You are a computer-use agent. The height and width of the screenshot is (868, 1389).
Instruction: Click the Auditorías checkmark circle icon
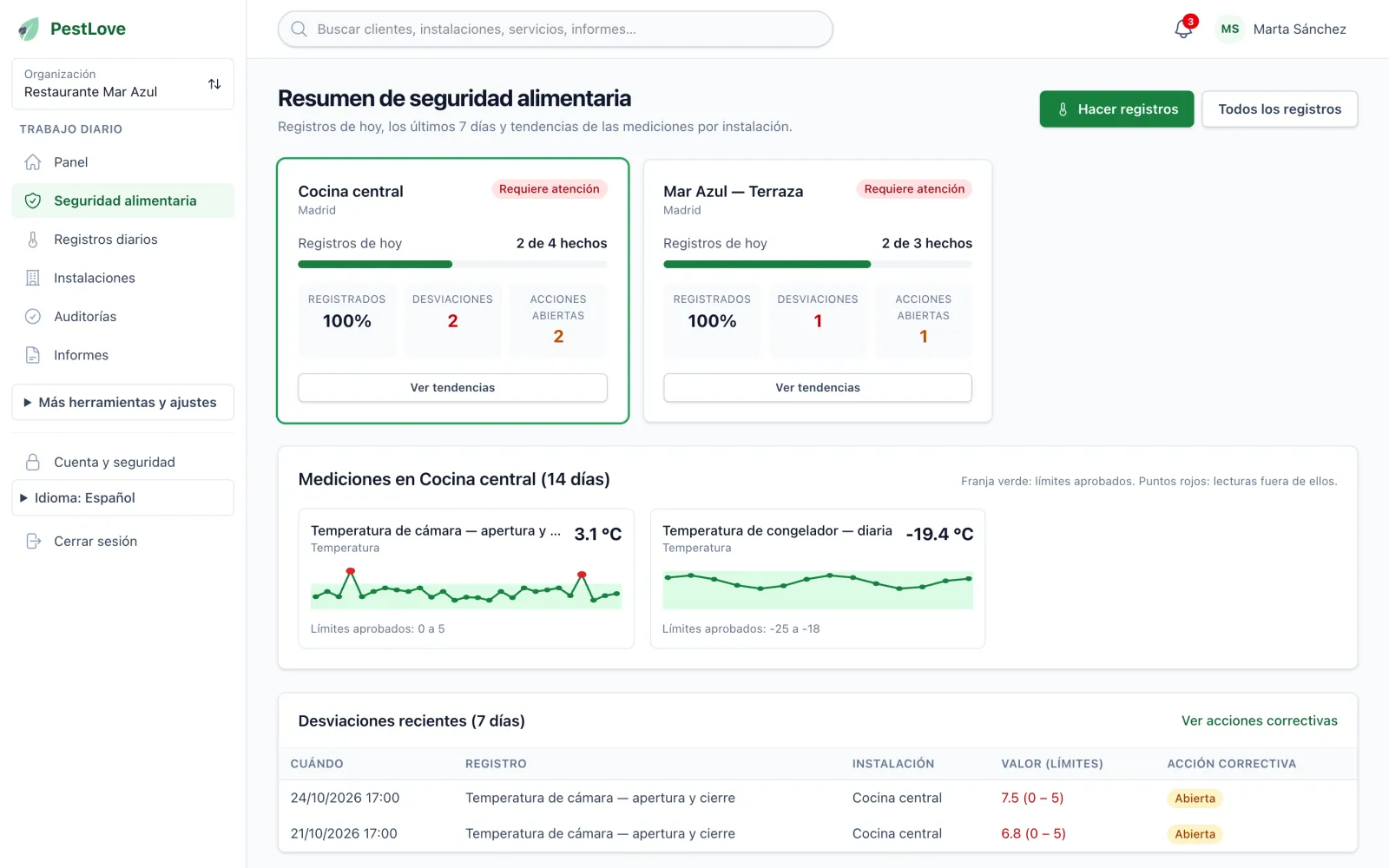tap(33, 317)
